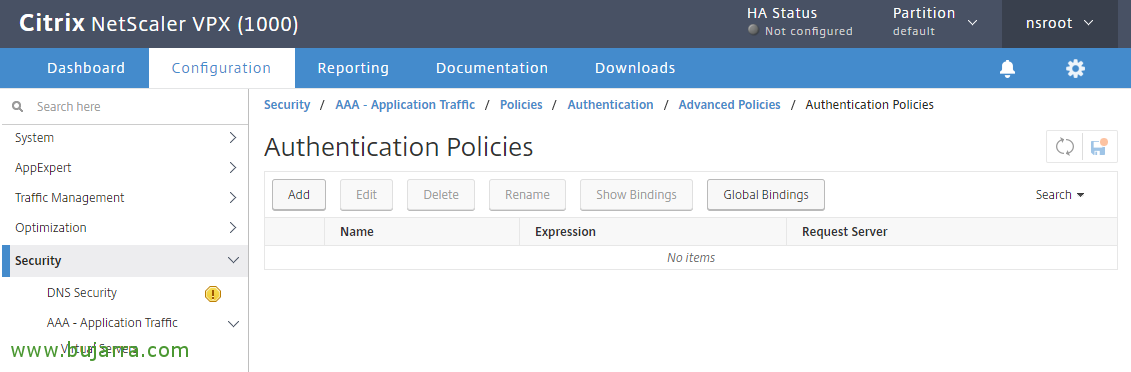Go to Advanced Policies breadcrumb link

pos(729,105)
